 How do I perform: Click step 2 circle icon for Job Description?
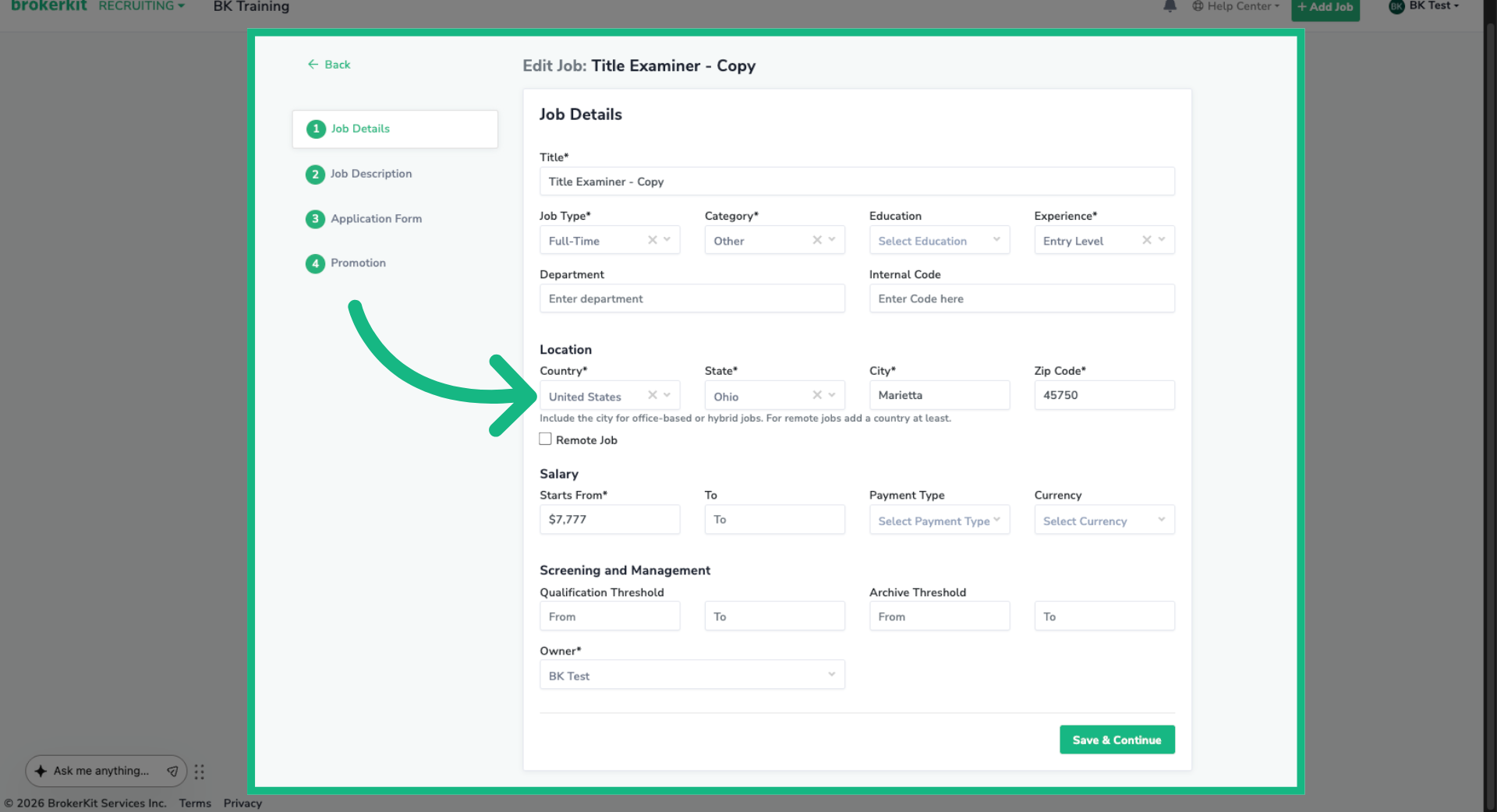pos(315,174)
